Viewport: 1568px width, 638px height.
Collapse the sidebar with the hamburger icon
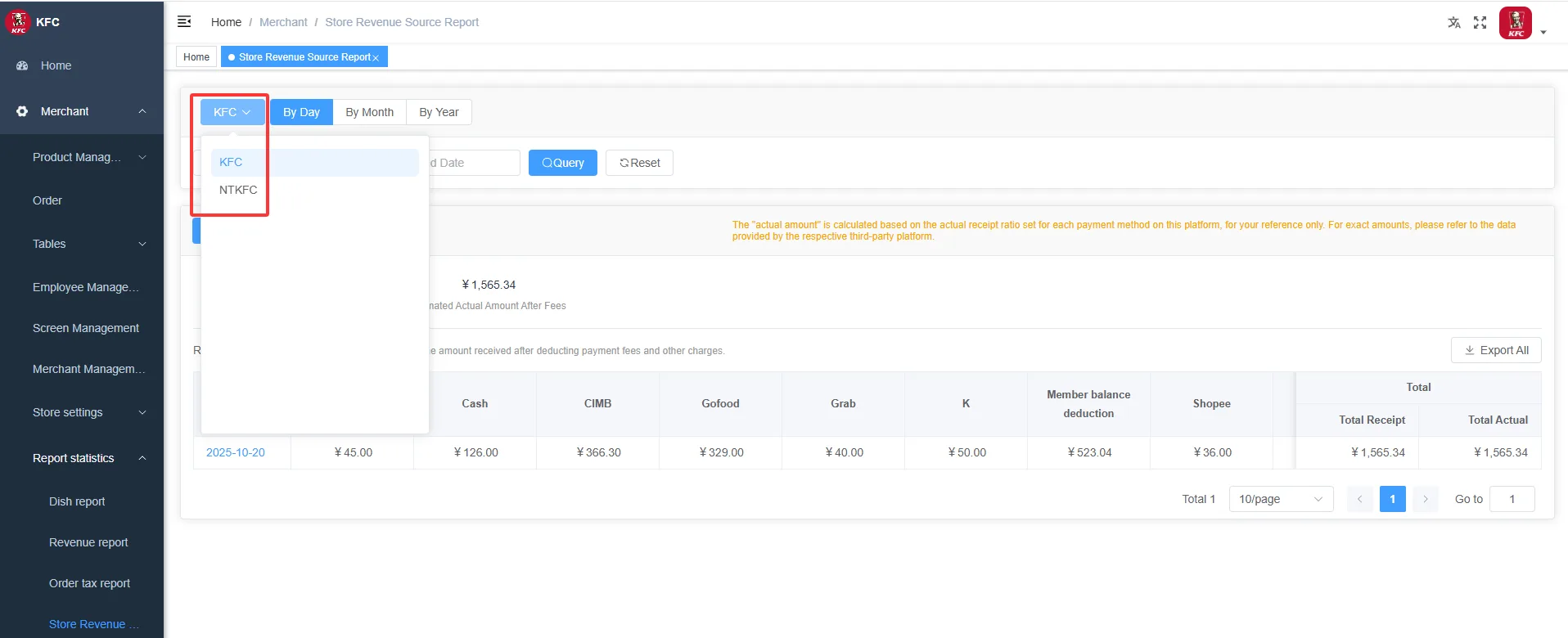click(x=184, y=21)
